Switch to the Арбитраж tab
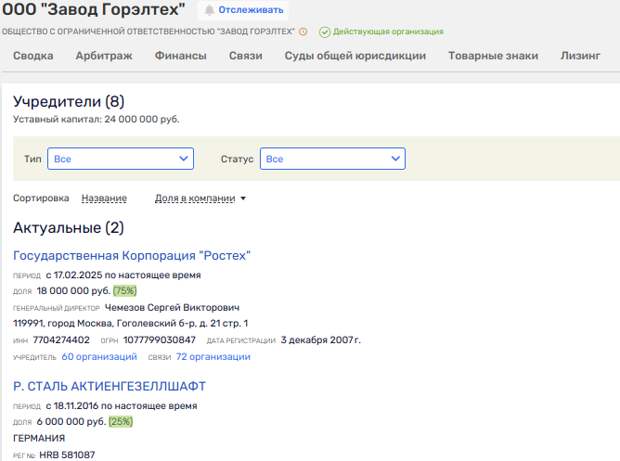Image resolution: width=620 pixels, height=461 pixels. point(104,56)
